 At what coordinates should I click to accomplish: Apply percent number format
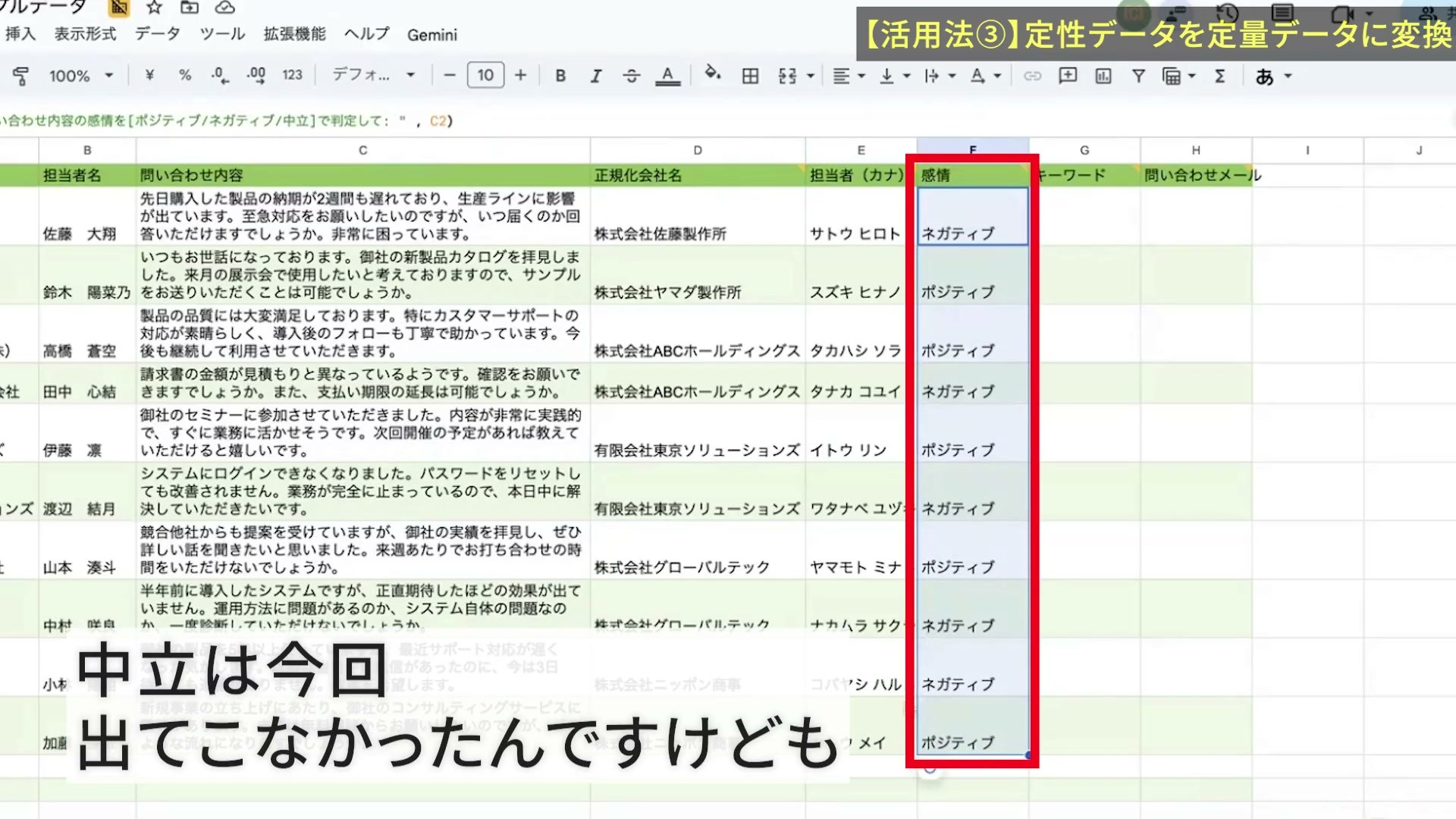click(x=185, y=75)
